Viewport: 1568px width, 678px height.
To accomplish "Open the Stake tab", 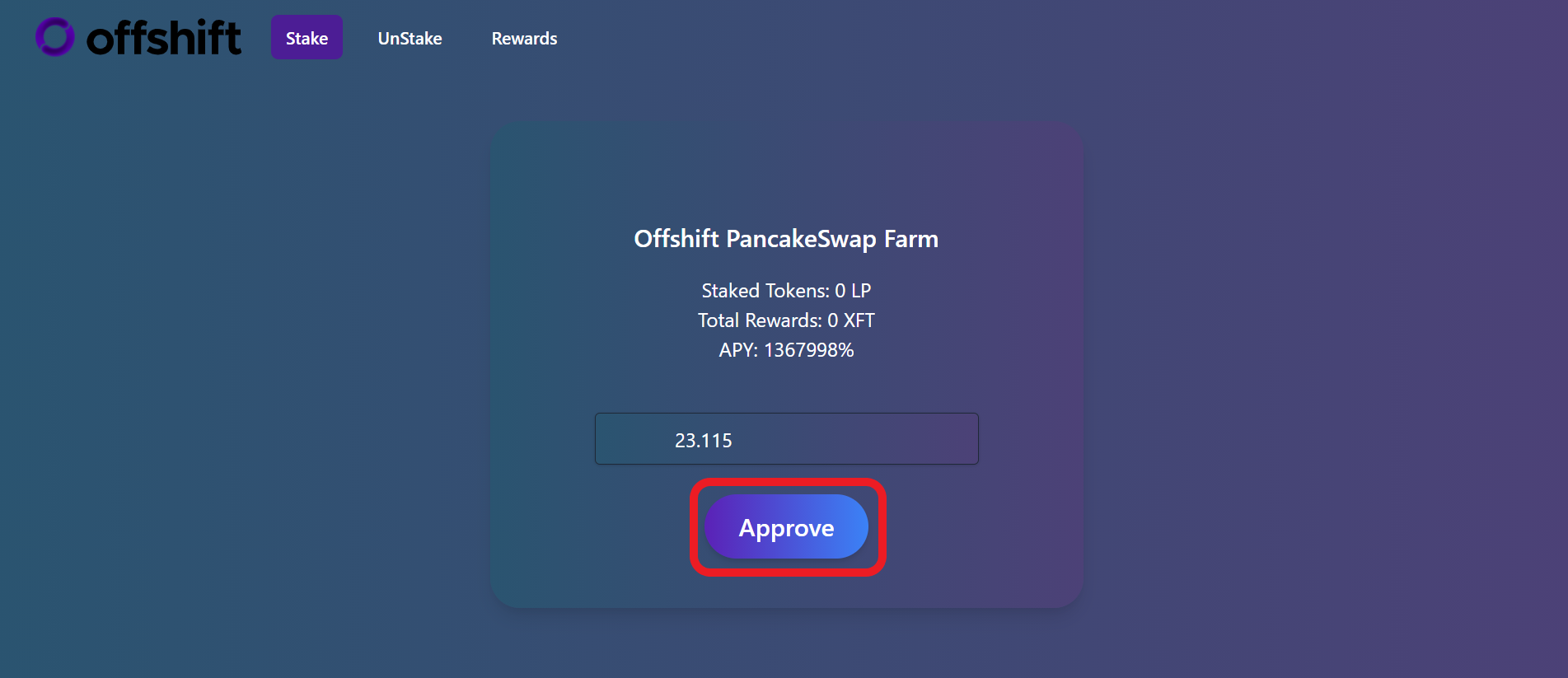I will [x=307, y=37].
